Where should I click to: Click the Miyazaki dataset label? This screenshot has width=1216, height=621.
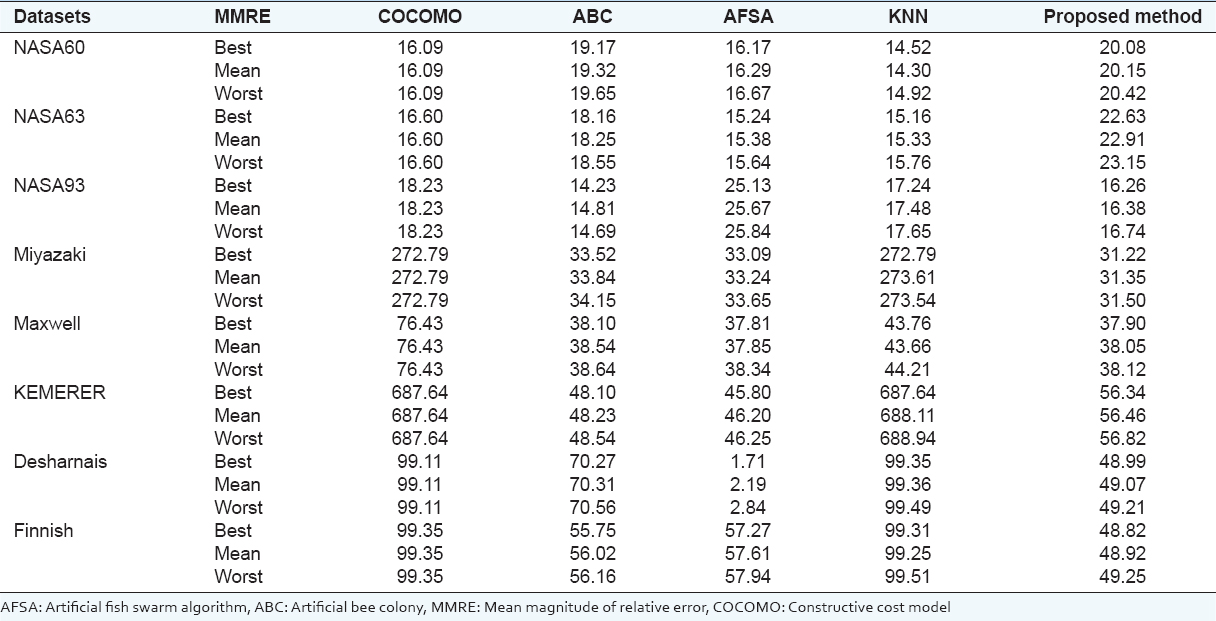click(x=51, y=254)
